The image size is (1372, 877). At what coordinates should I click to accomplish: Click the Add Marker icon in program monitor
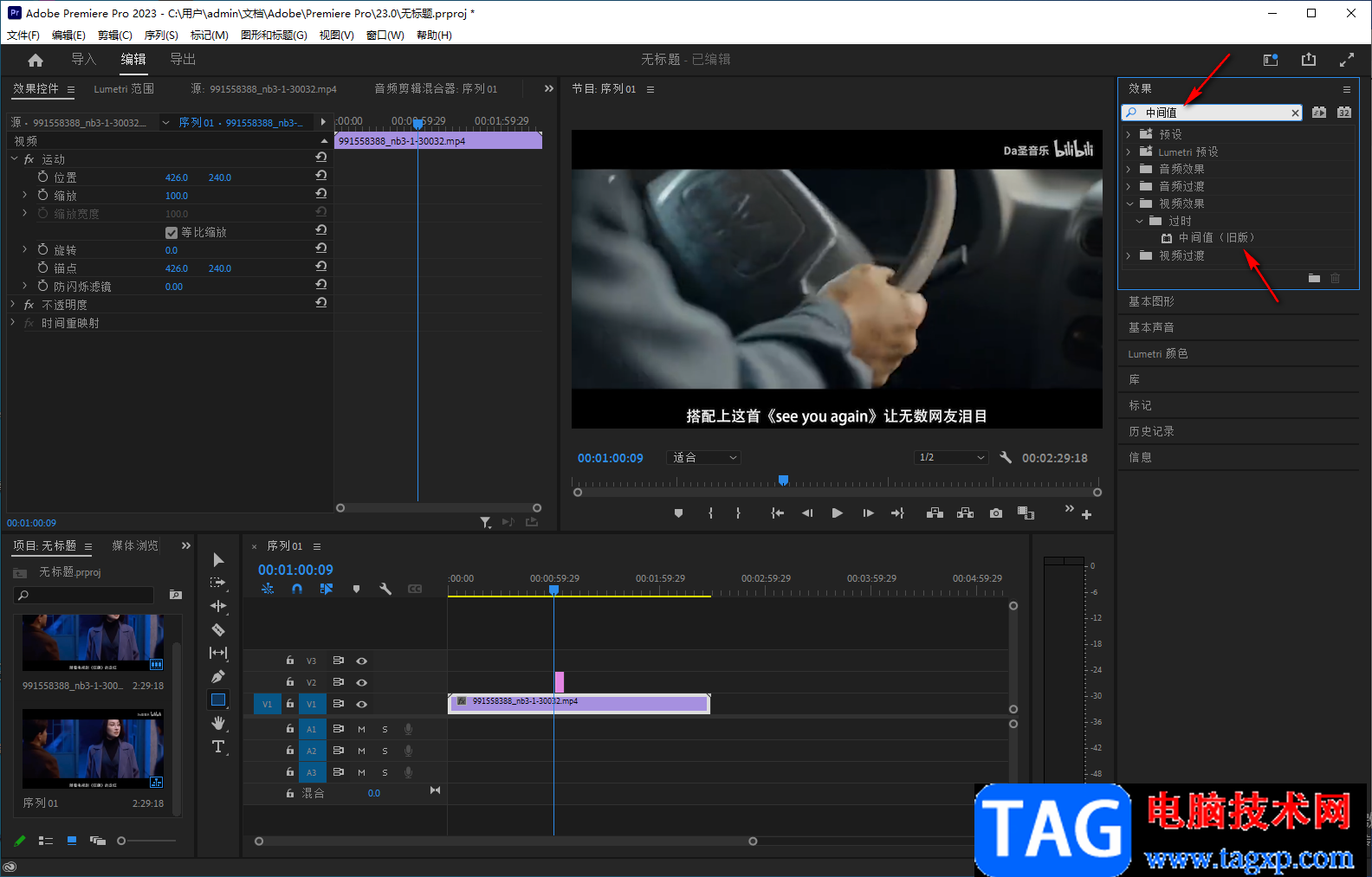[678, 513]
